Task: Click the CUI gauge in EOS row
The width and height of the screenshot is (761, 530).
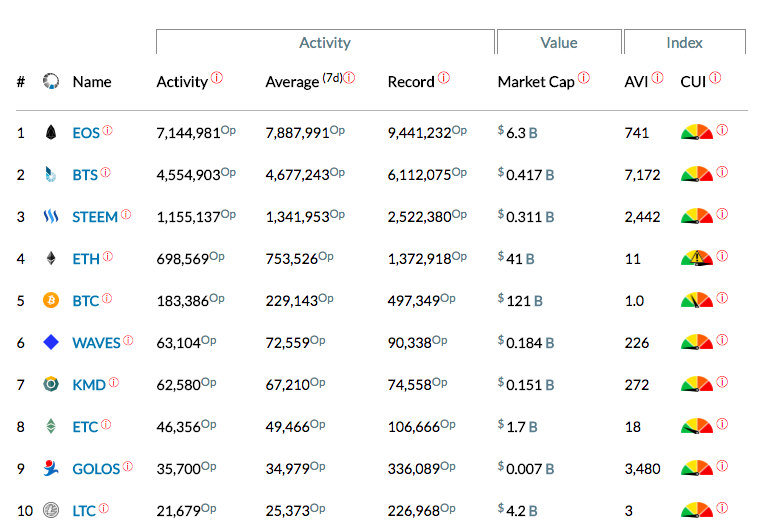Action: 697,132
